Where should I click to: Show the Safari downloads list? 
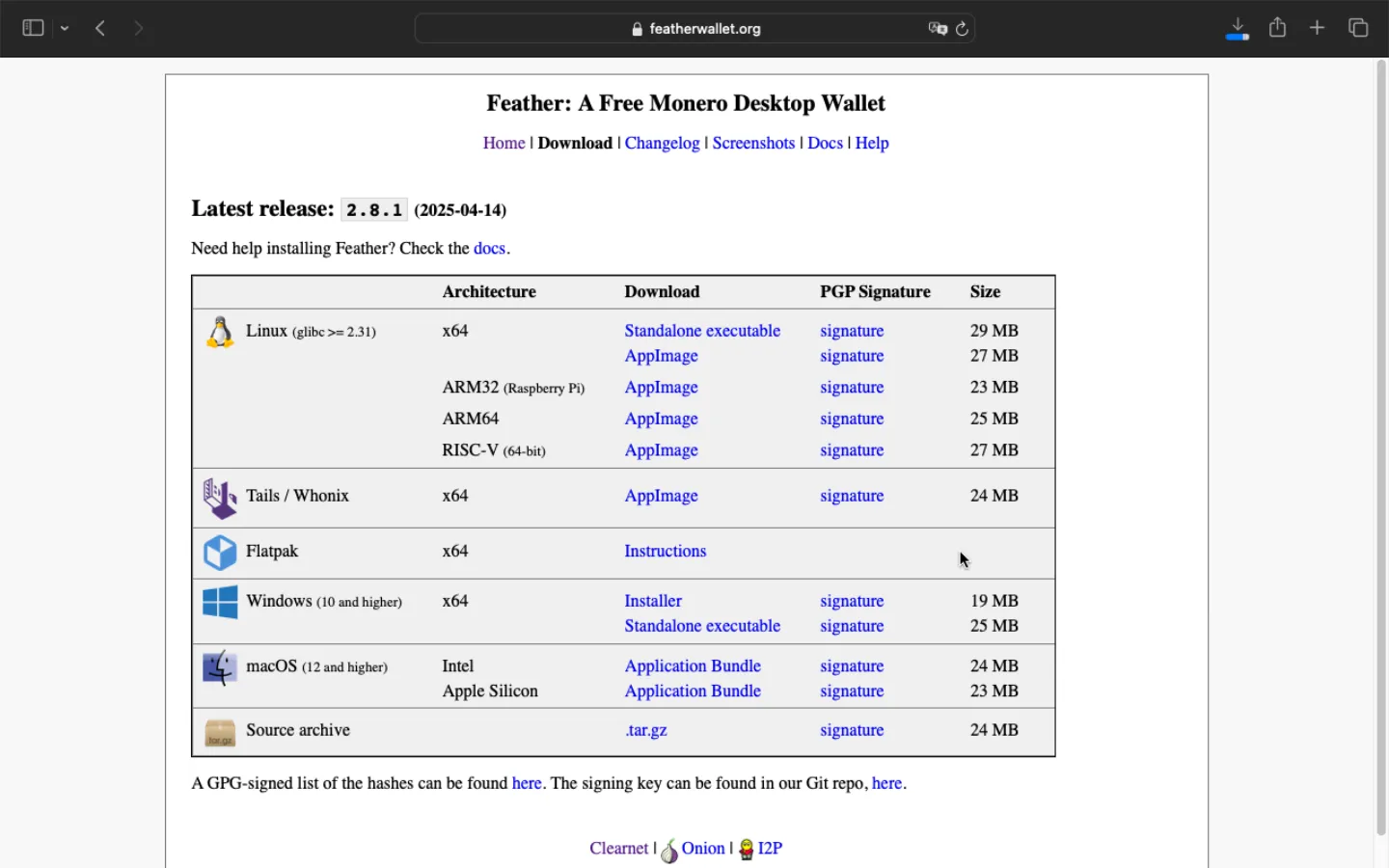click(1238, 28)
